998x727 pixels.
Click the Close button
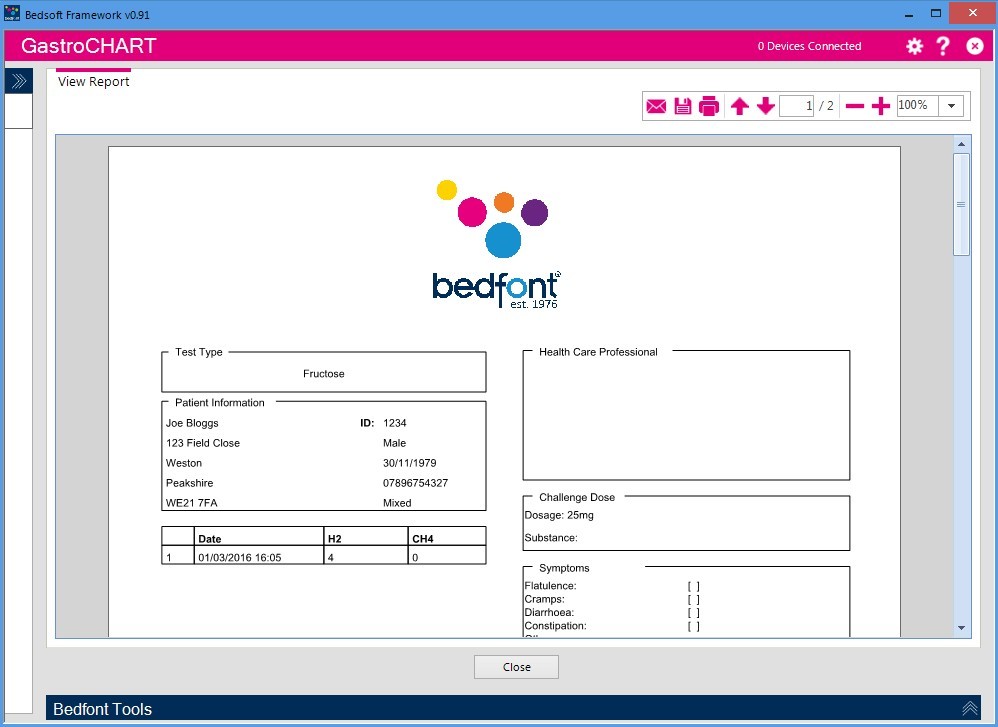[516, 667]
